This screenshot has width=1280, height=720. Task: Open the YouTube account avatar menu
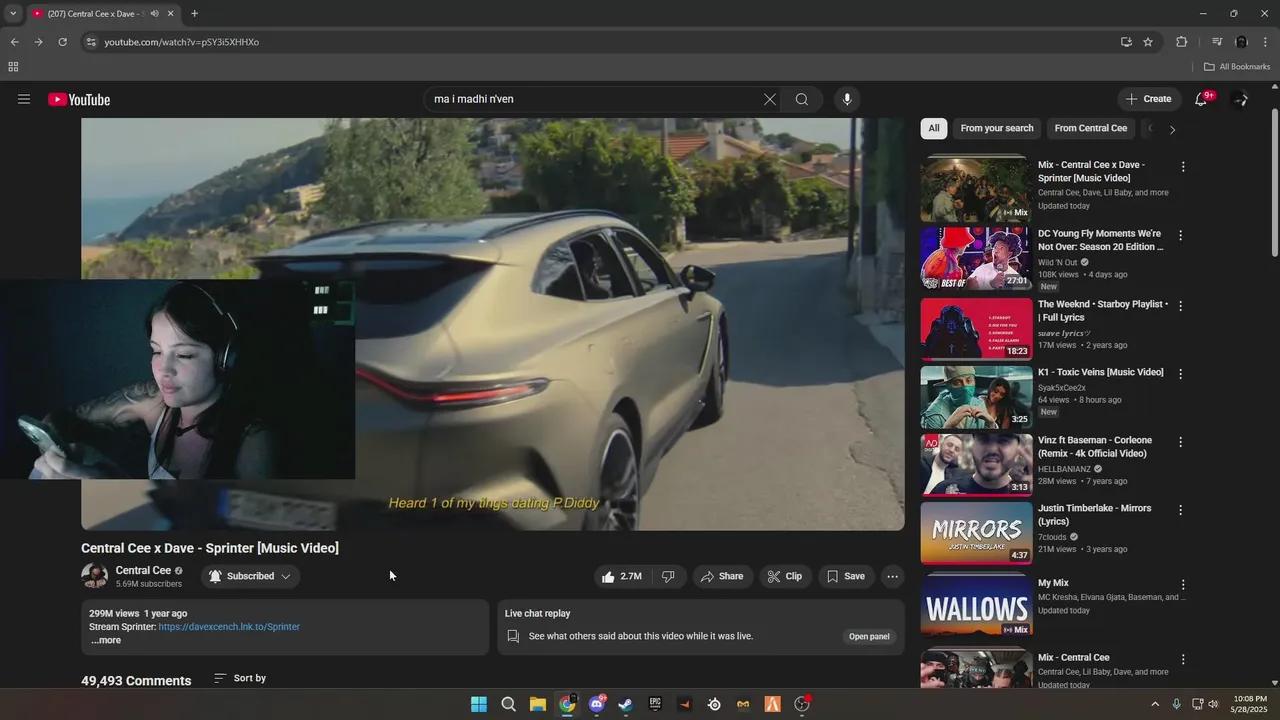click(x=1241, y=99)
